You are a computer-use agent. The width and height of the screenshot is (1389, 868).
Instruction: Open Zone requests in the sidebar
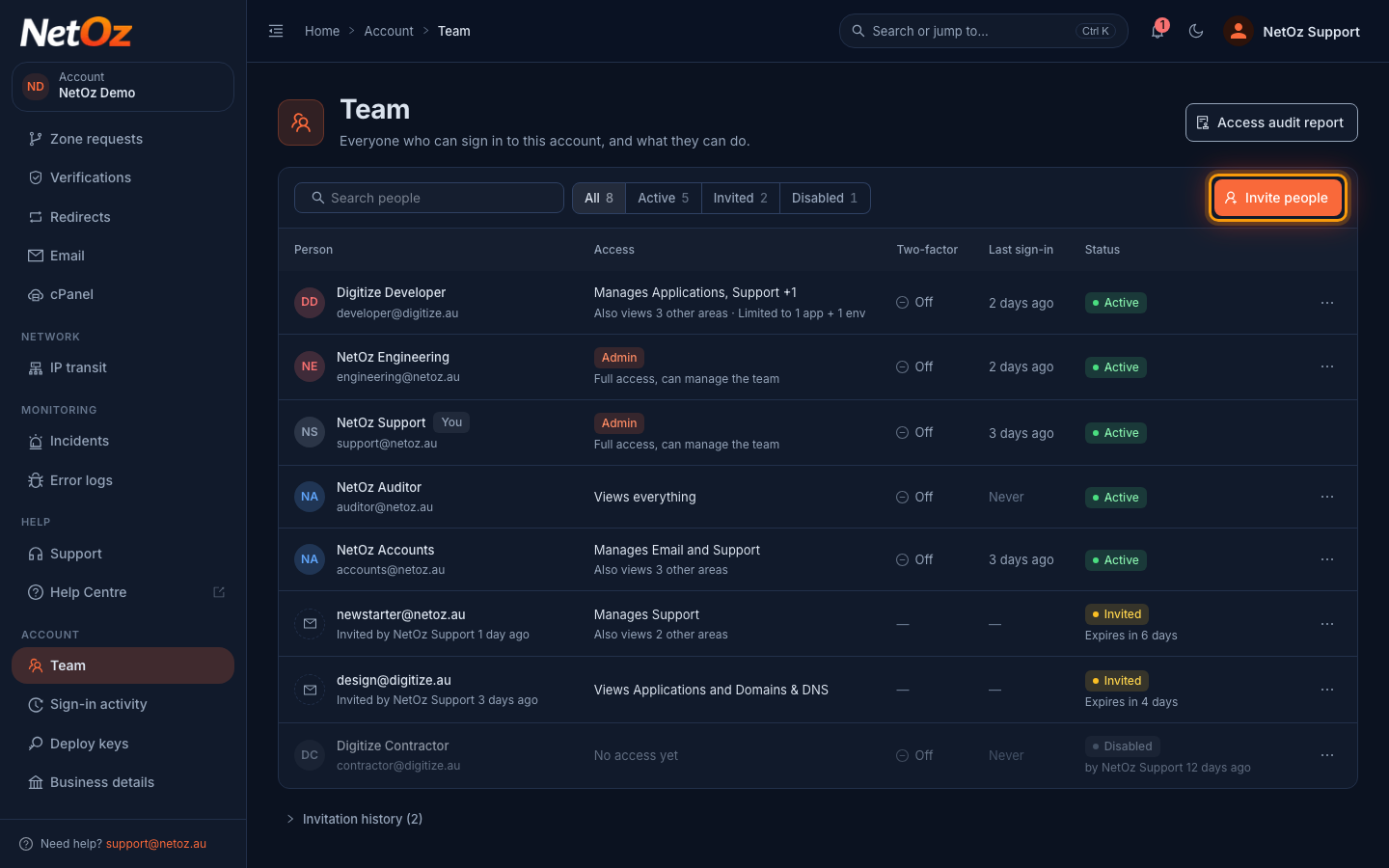(123, 139)
